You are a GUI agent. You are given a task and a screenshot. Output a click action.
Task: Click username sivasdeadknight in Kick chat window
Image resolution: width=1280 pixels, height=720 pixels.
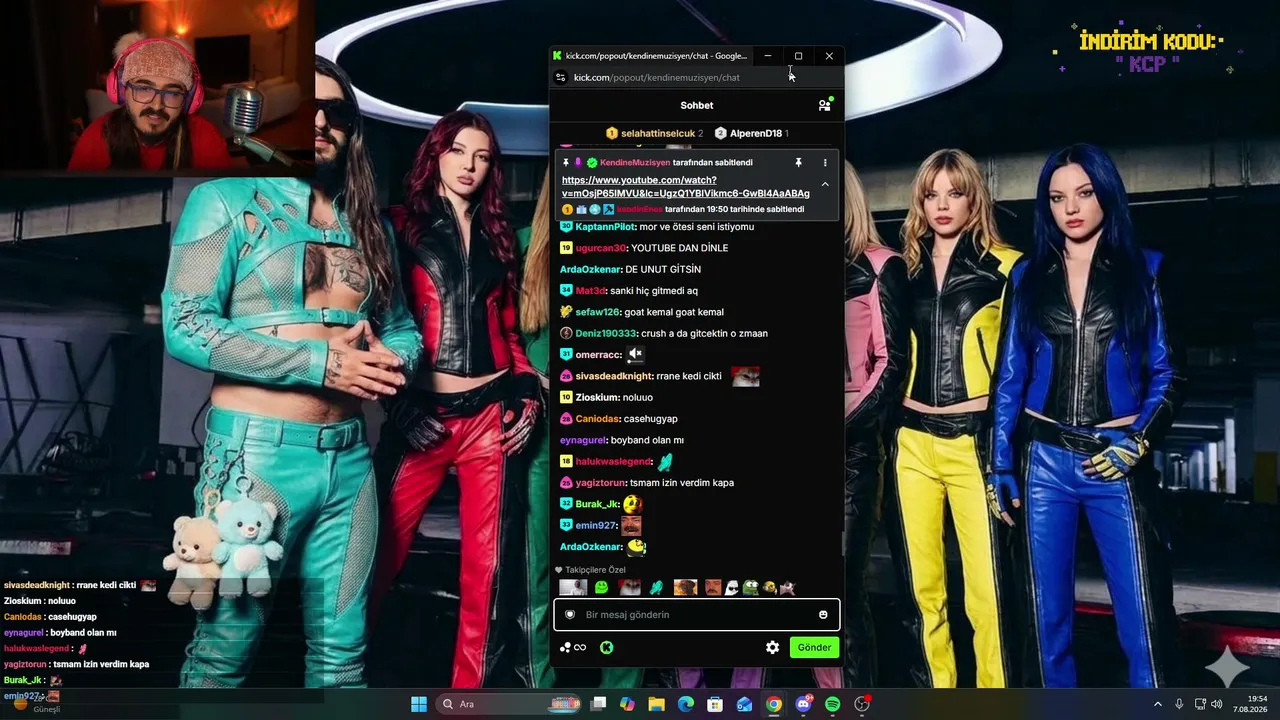[x=614, y=377]
